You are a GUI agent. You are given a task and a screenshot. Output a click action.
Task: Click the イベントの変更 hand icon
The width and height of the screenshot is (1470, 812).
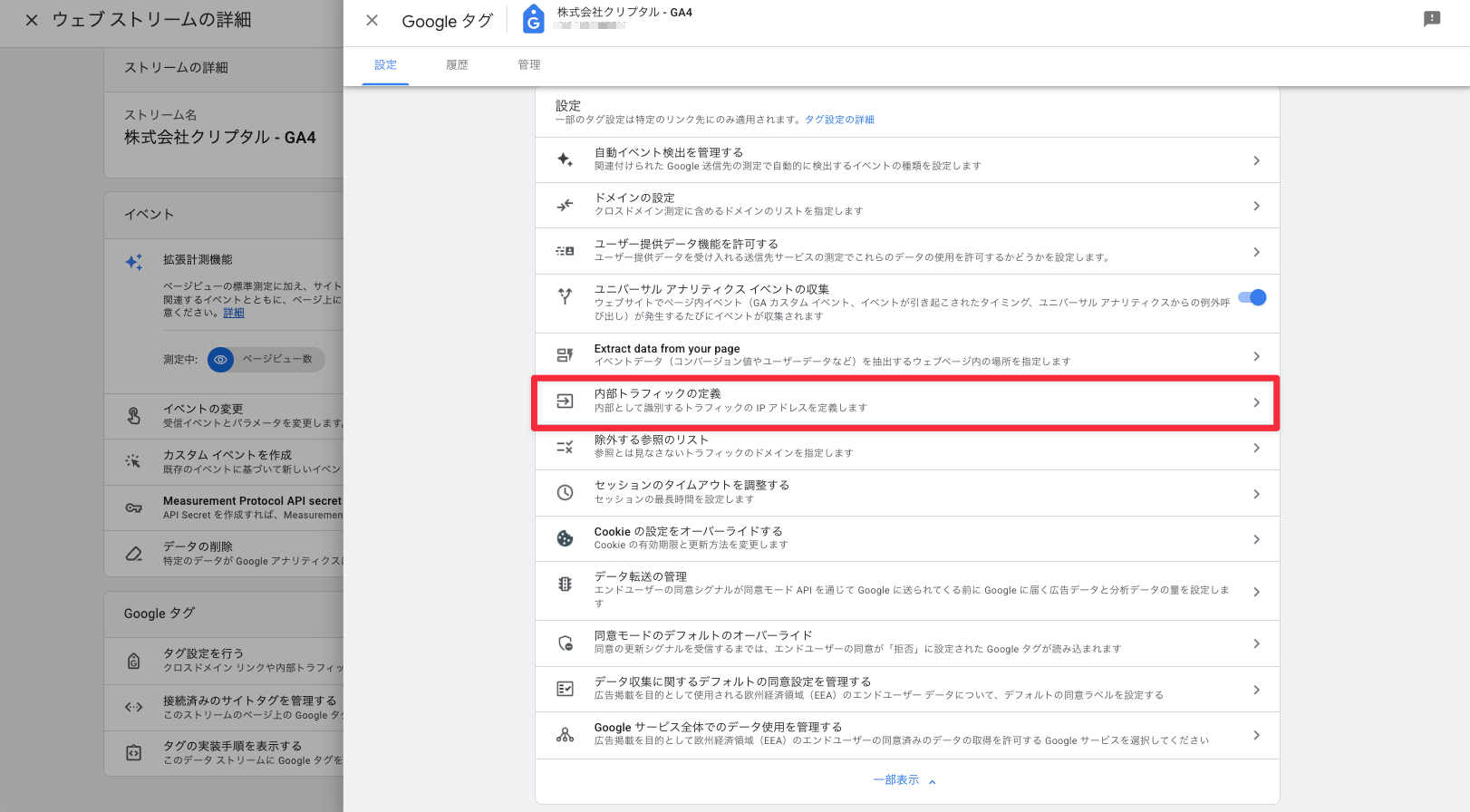(134, 416)
